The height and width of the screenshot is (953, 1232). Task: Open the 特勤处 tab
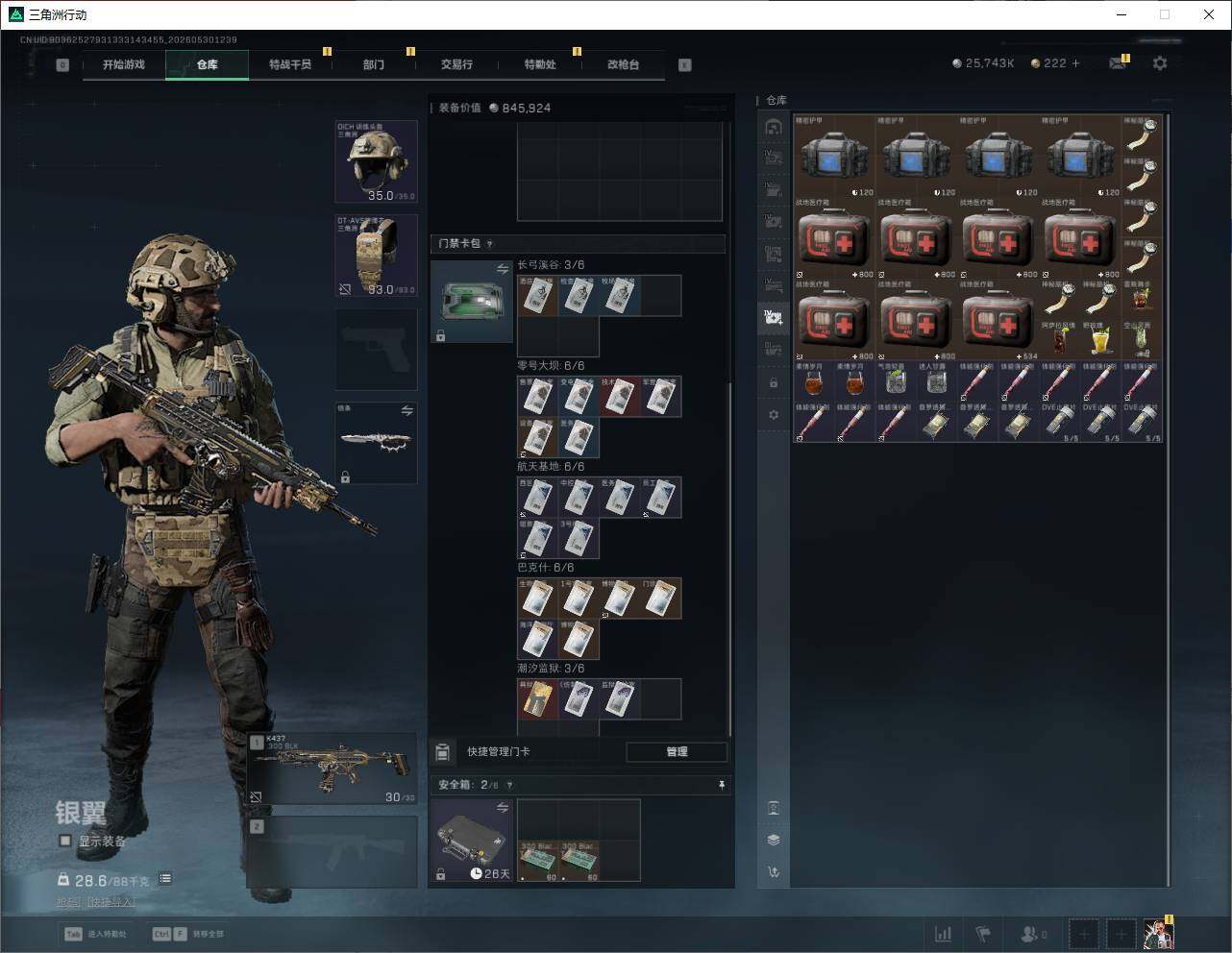point(540,64)
